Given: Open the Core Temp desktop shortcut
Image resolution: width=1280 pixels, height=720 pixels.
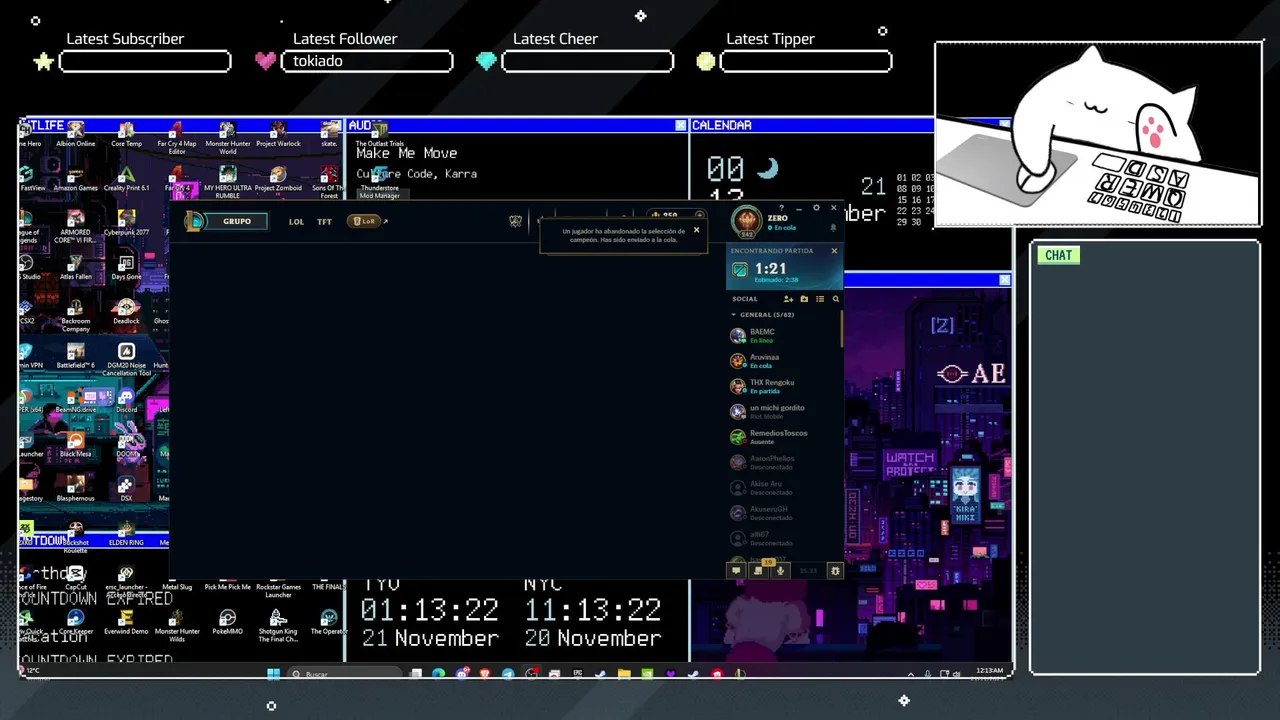Looking at the screenshot, I should pos(126,134).
